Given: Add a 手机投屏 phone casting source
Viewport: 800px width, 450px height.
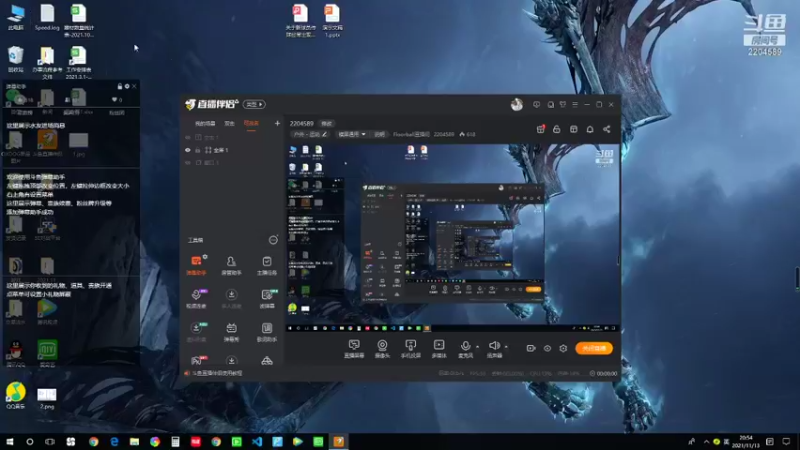Looking at the screenshot, I should 411,349.
